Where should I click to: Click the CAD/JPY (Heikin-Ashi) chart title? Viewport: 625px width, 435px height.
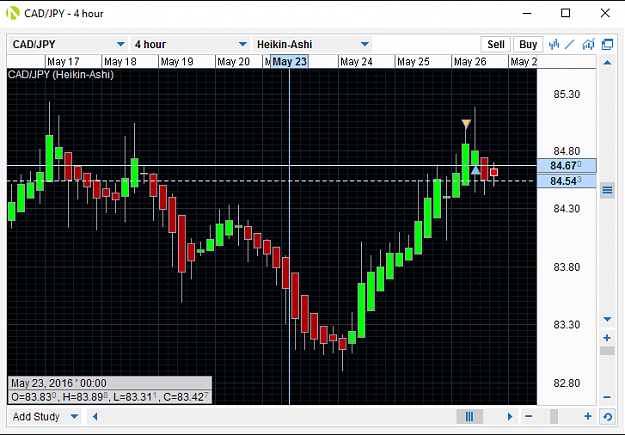61,75
